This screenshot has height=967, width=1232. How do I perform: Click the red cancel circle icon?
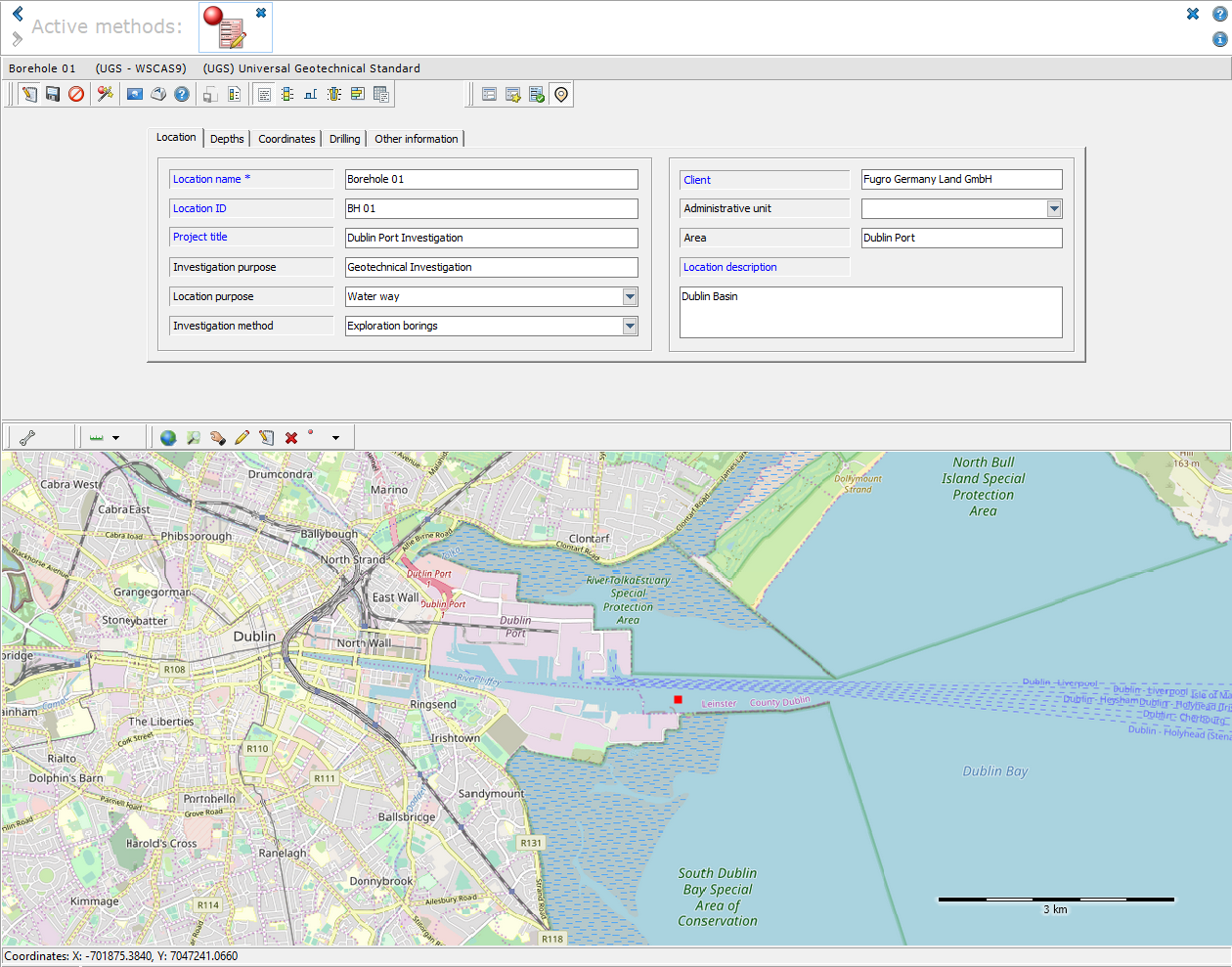click(76, 94)
